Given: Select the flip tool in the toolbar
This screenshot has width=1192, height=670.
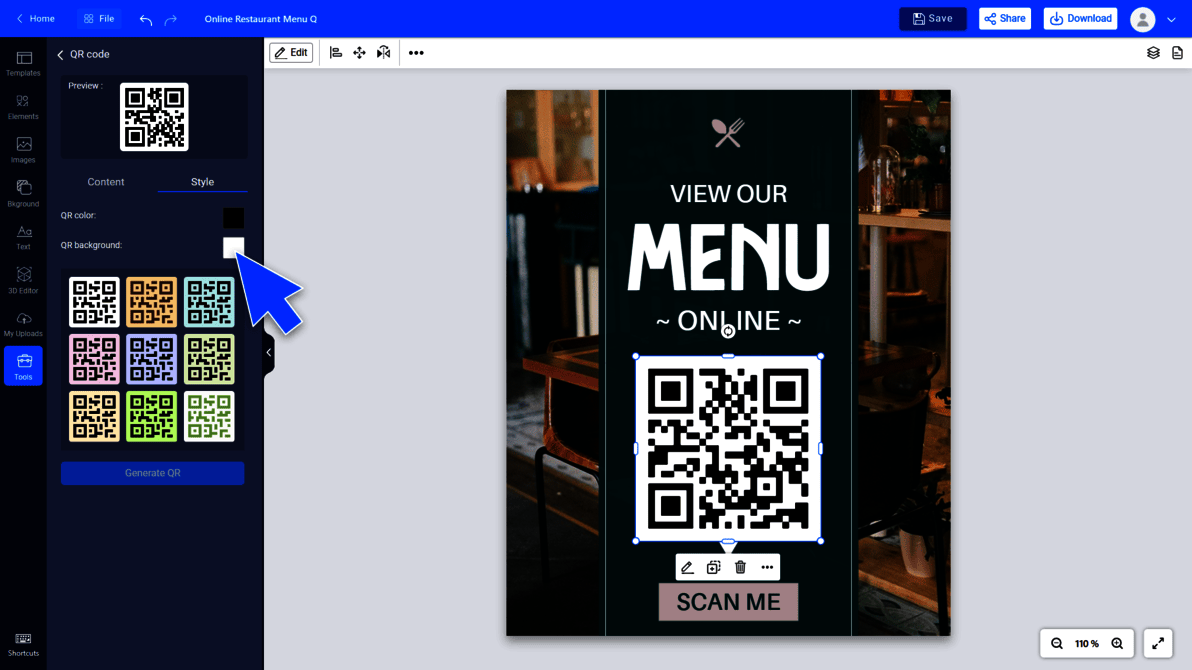Looking at the screenshot, I should coord(383,52).
